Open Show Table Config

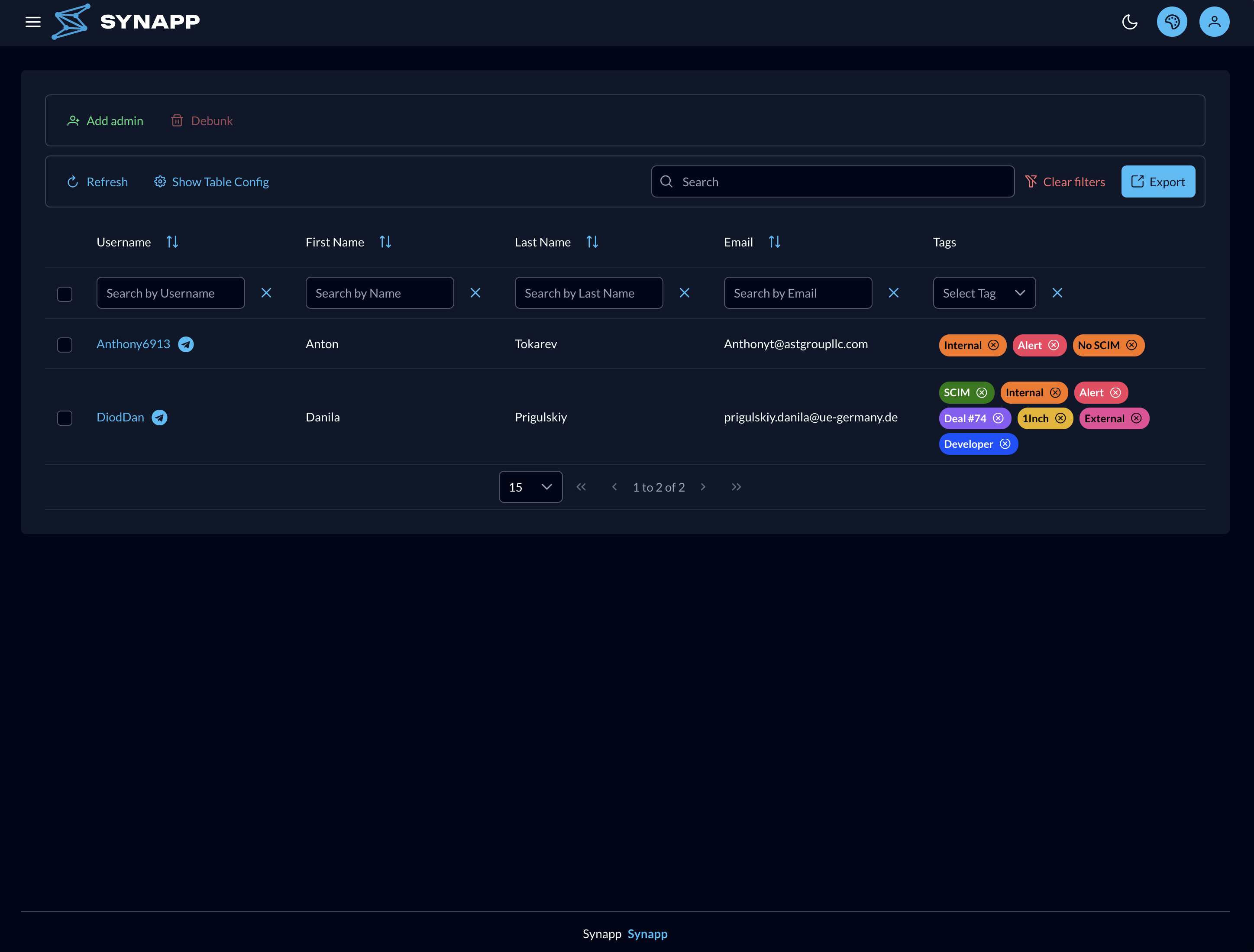tap(211, 182)
